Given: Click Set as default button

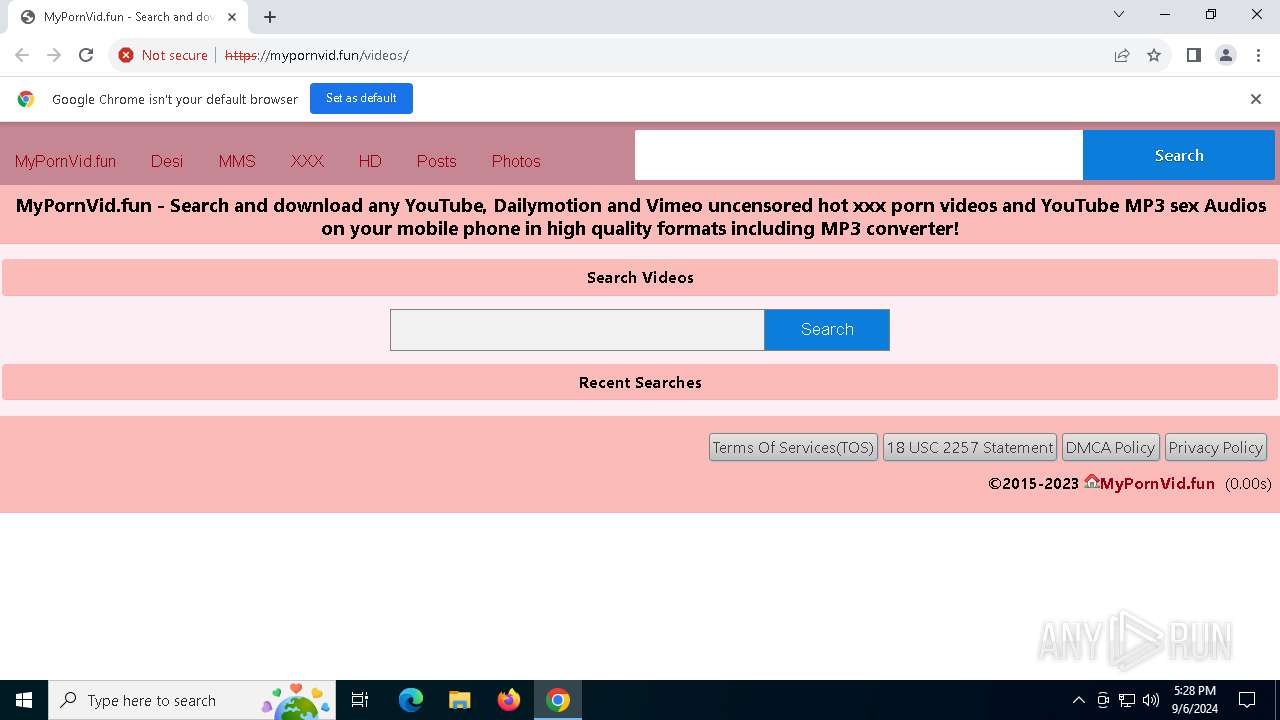Looking at the screenshot, I should pos(361,98).
